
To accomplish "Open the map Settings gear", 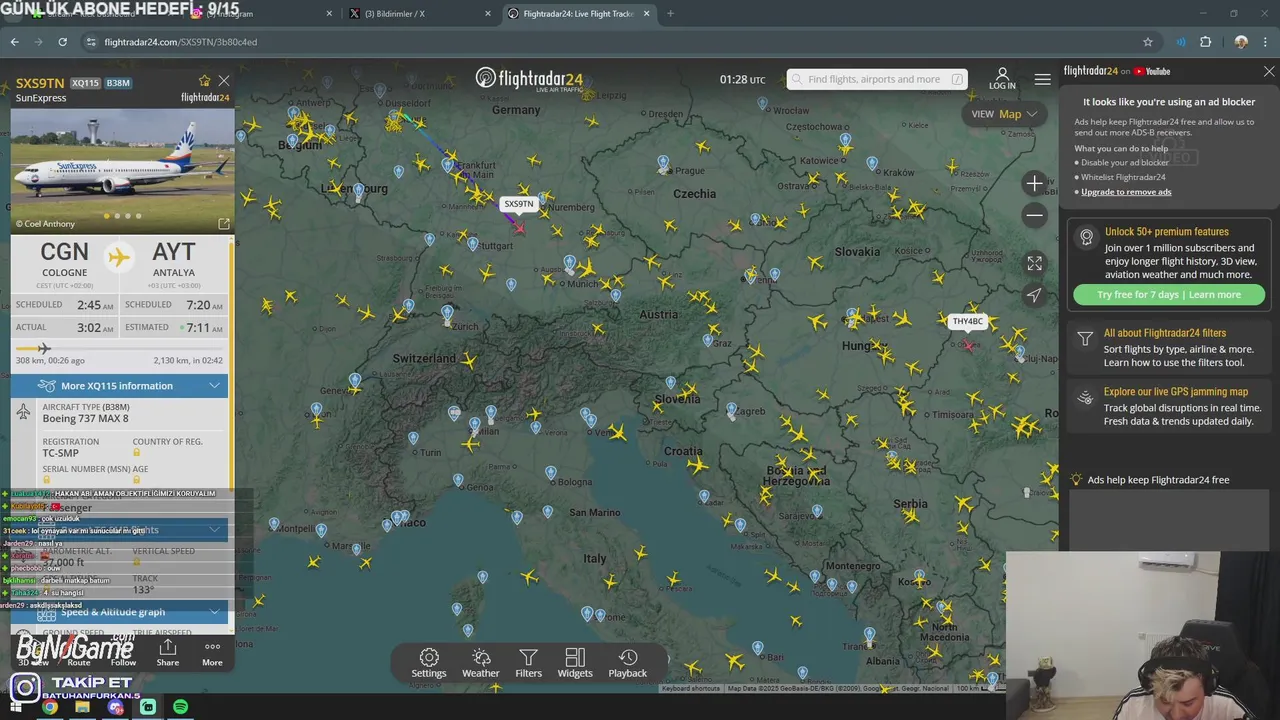I will pyautogui.click(x=429, y=663).
